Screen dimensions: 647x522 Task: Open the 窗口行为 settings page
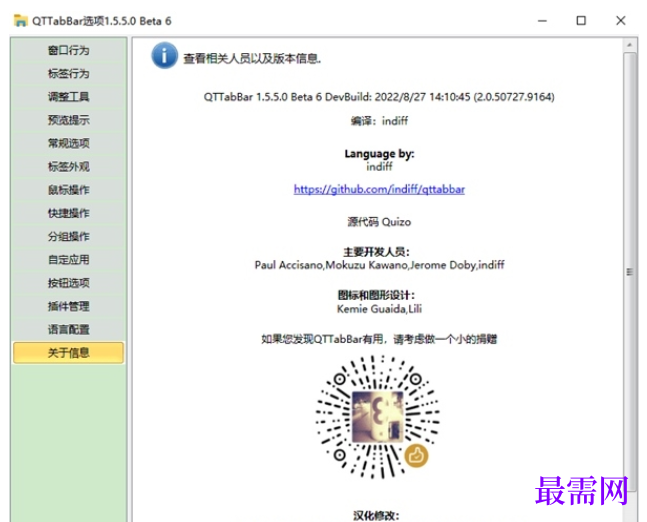click(x=68, y=50)
